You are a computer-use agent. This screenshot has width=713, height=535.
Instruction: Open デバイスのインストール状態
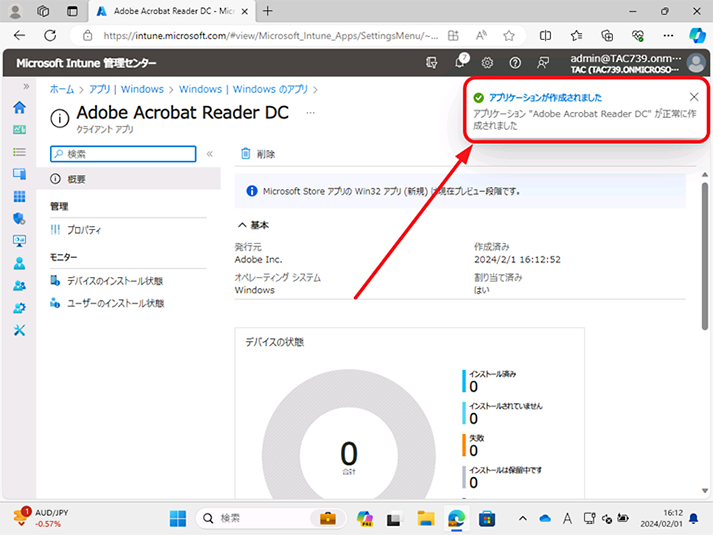click(x=115, y=281)
